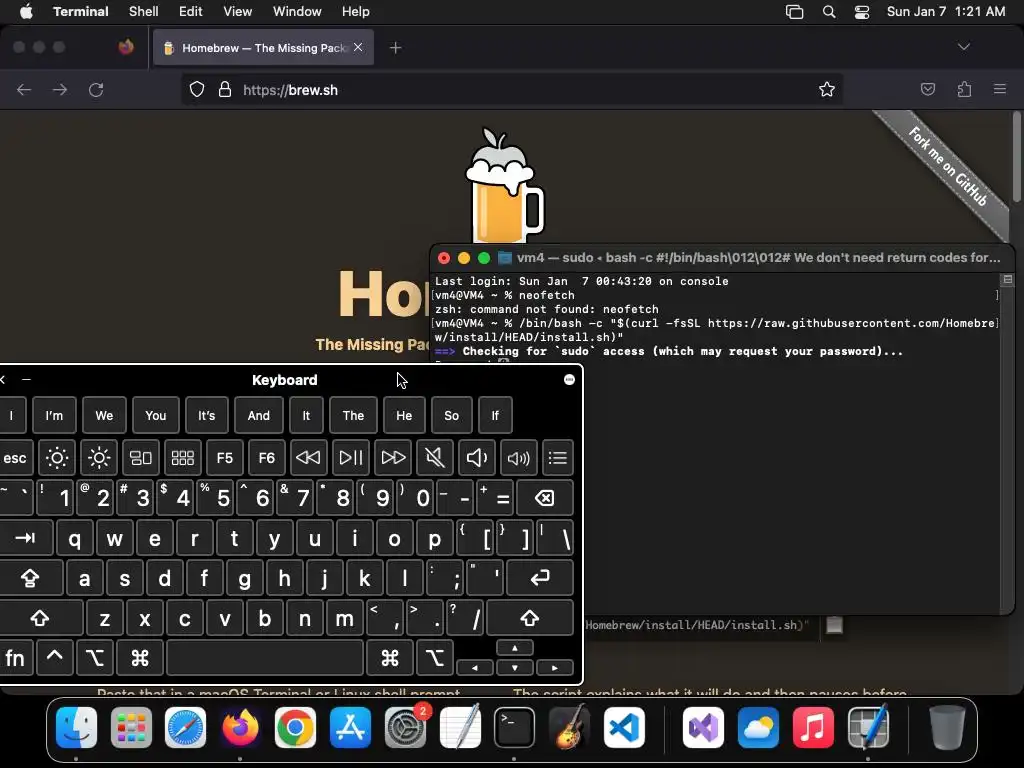Open the Window menu
Viewport: 1024px width, 768px height.
coord(297,12)
